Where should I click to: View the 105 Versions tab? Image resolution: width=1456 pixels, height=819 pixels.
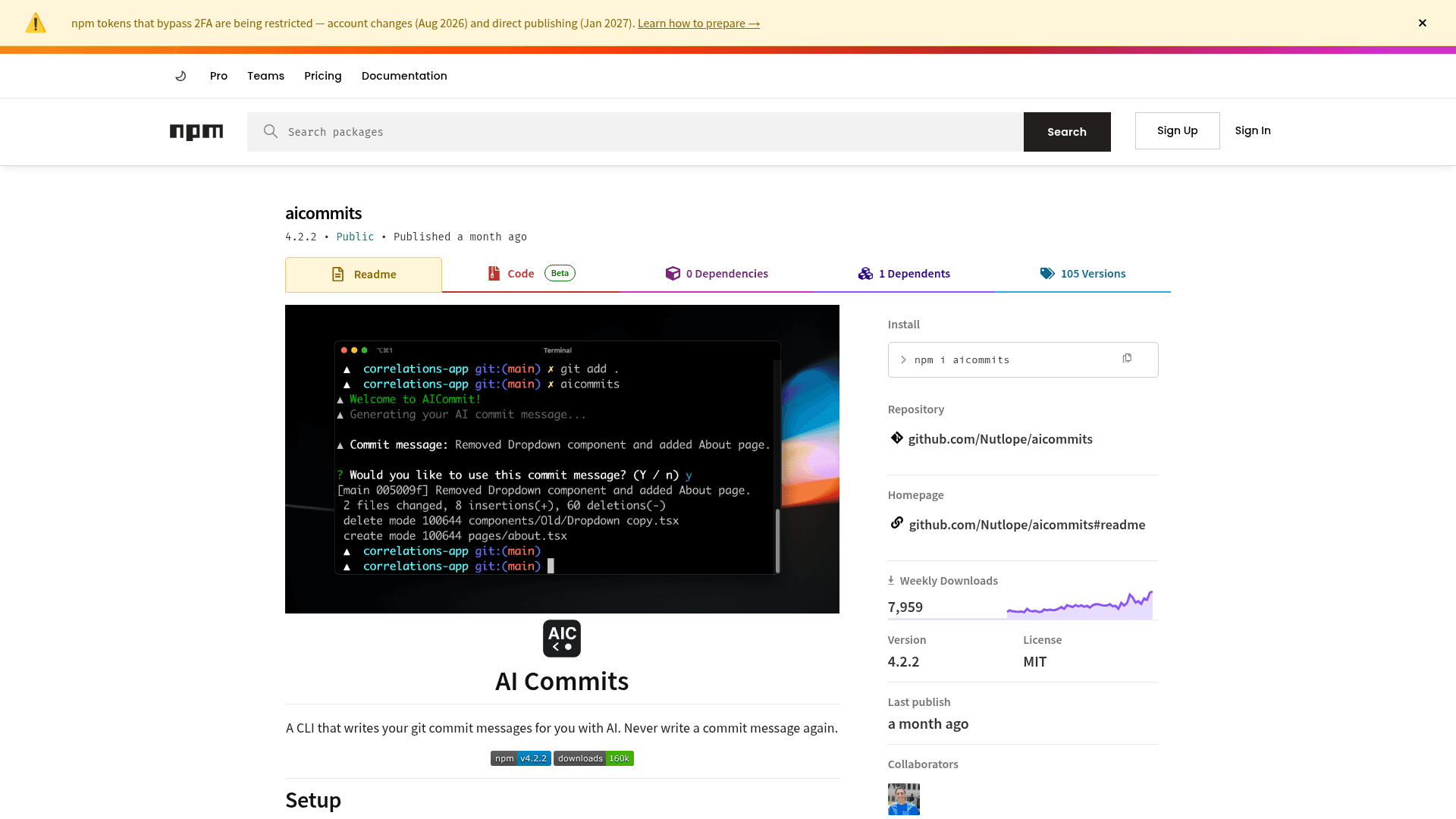(1082, 274)
